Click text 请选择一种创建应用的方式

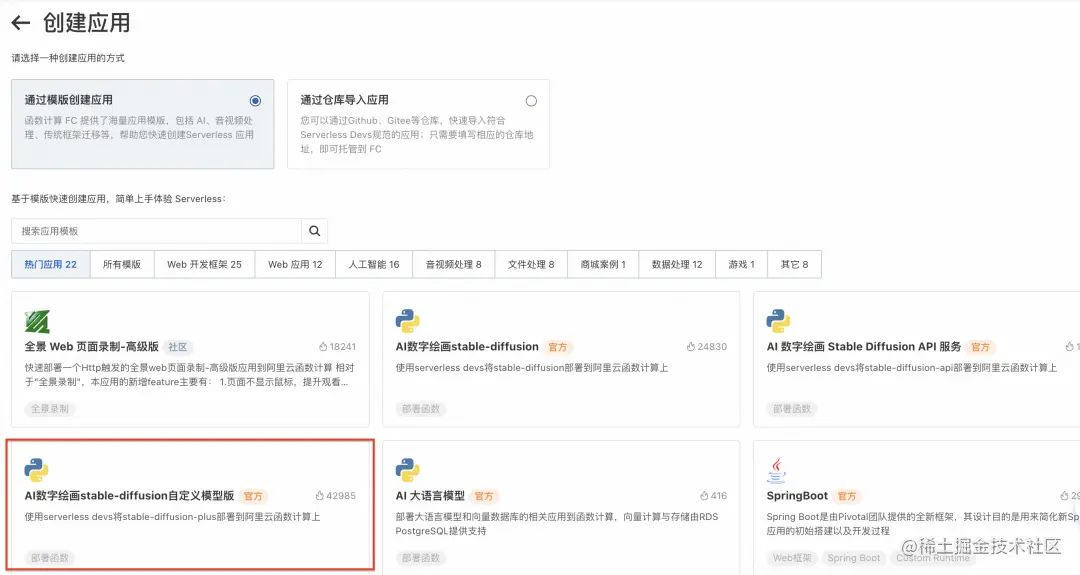click(x=68, y=58)
